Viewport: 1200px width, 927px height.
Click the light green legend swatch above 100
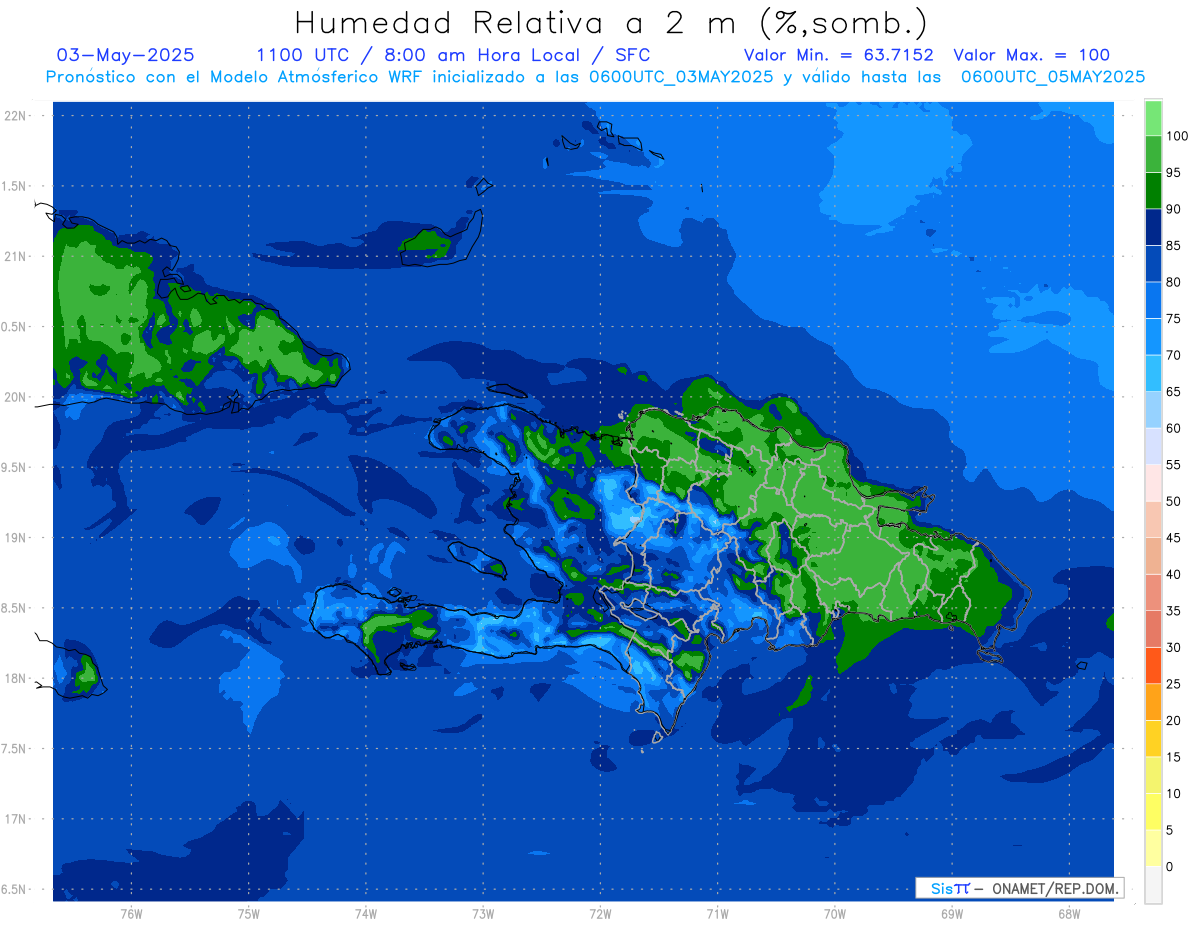1153,118
